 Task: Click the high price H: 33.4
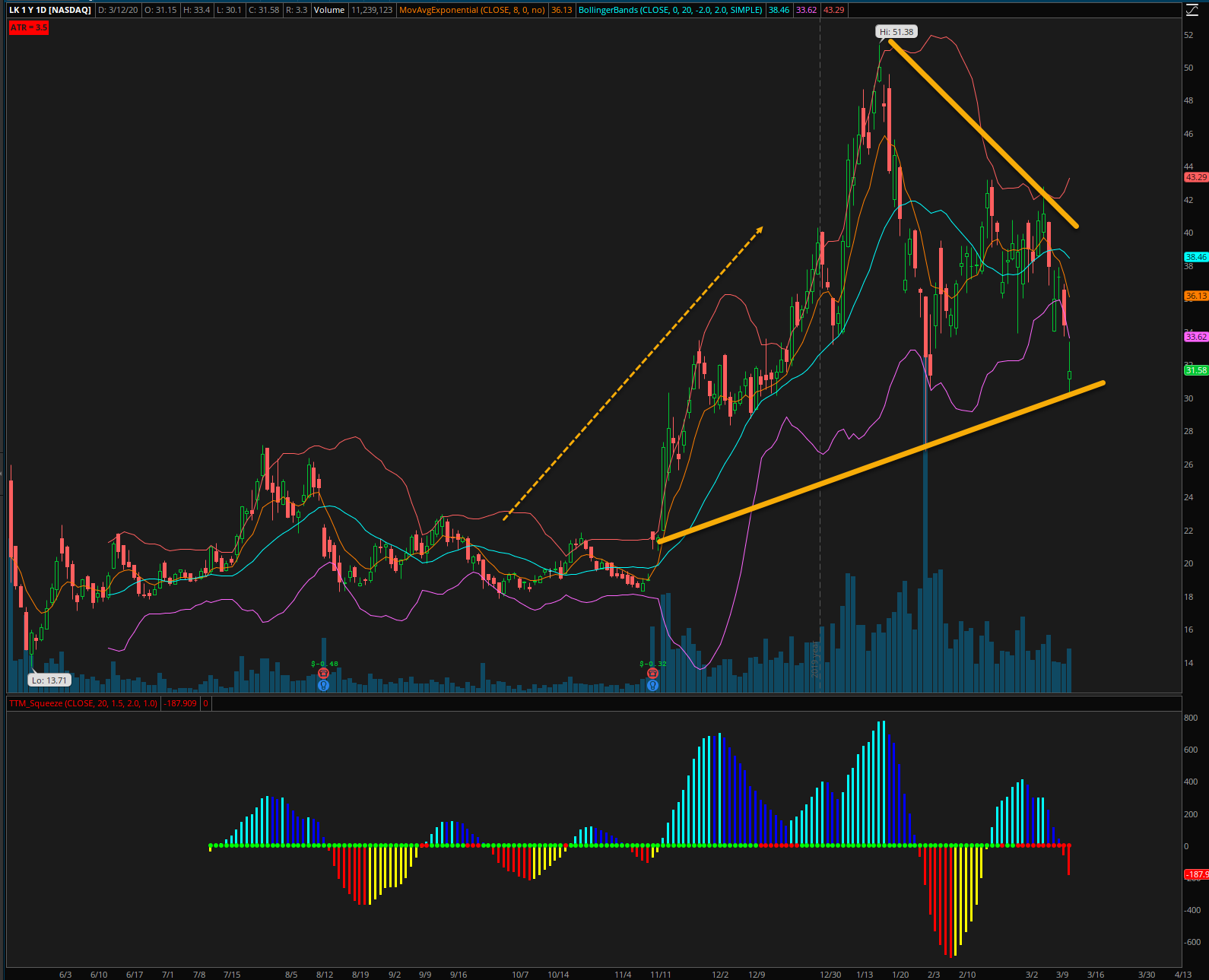pyautogui.click(x=196, y=10)
